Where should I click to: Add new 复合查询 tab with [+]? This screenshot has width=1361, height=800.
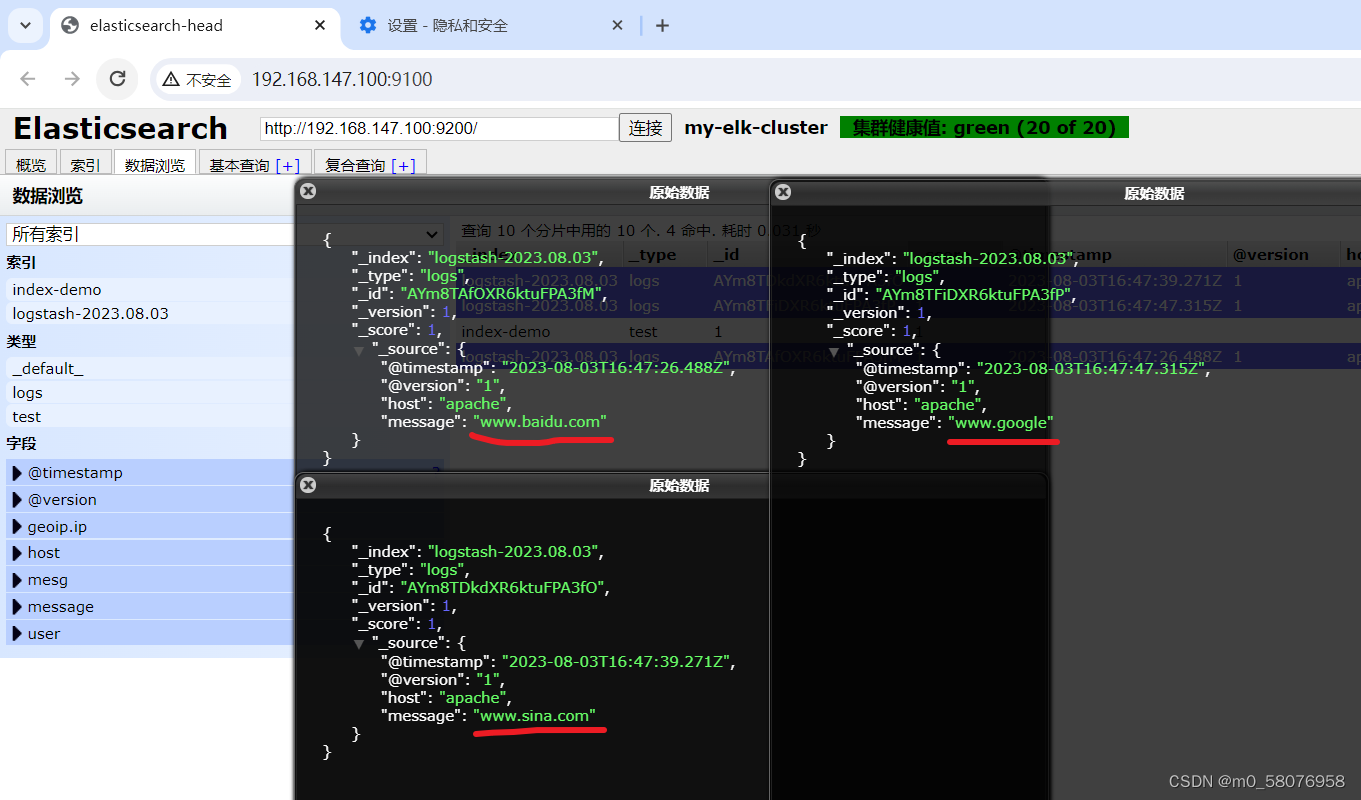click(404, 165)
